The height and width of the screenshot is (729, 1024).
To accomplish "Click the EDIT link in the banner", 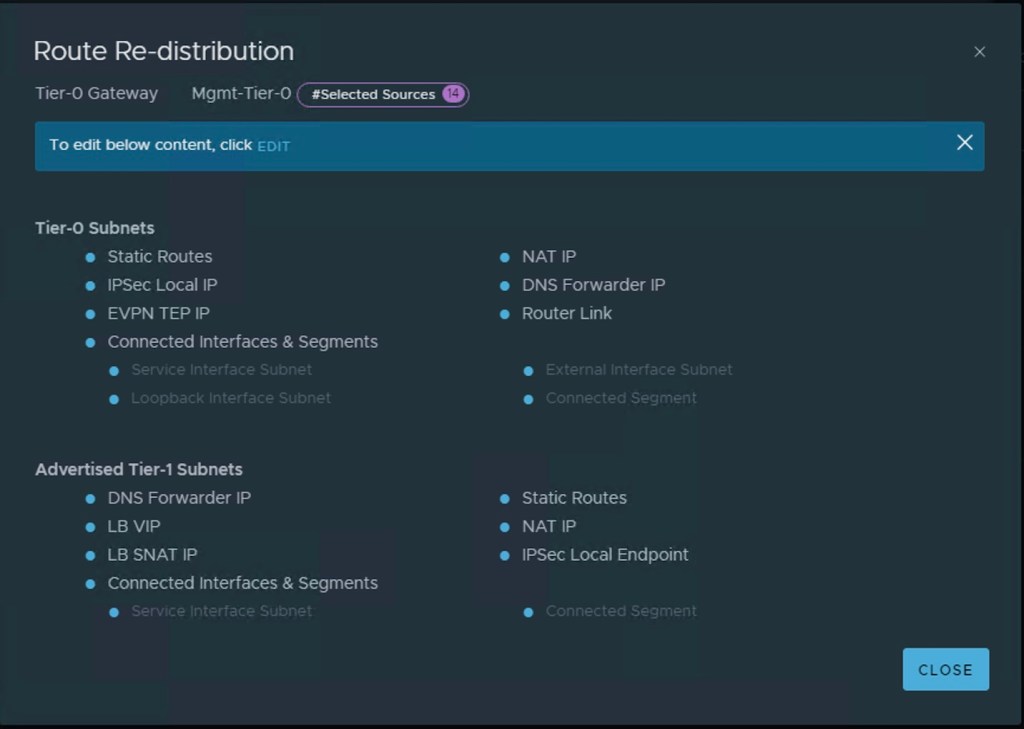I will point(273,146).
